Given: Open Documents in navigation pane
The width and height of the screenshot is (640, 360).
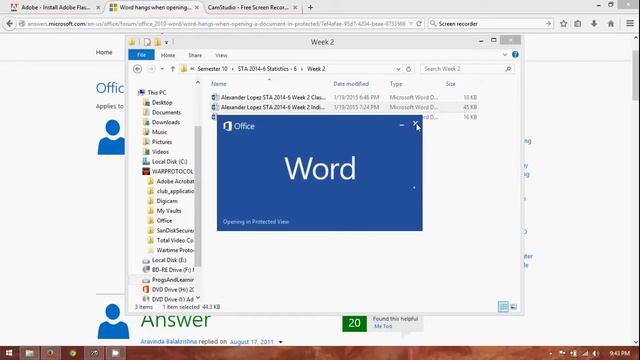Looking at the screenshot, I should [166, 112].
